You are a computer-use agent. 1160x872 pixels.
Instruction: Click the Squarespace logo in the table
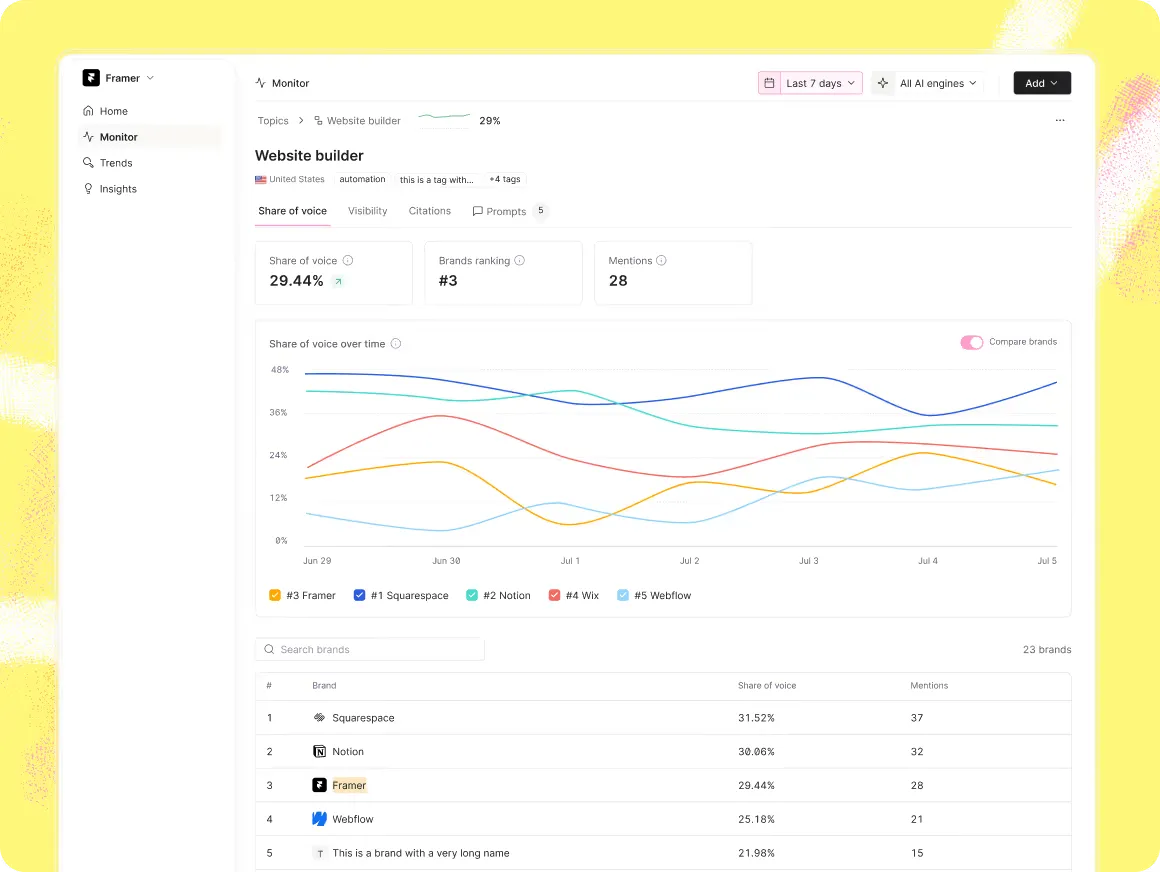[x=320, y=717]
